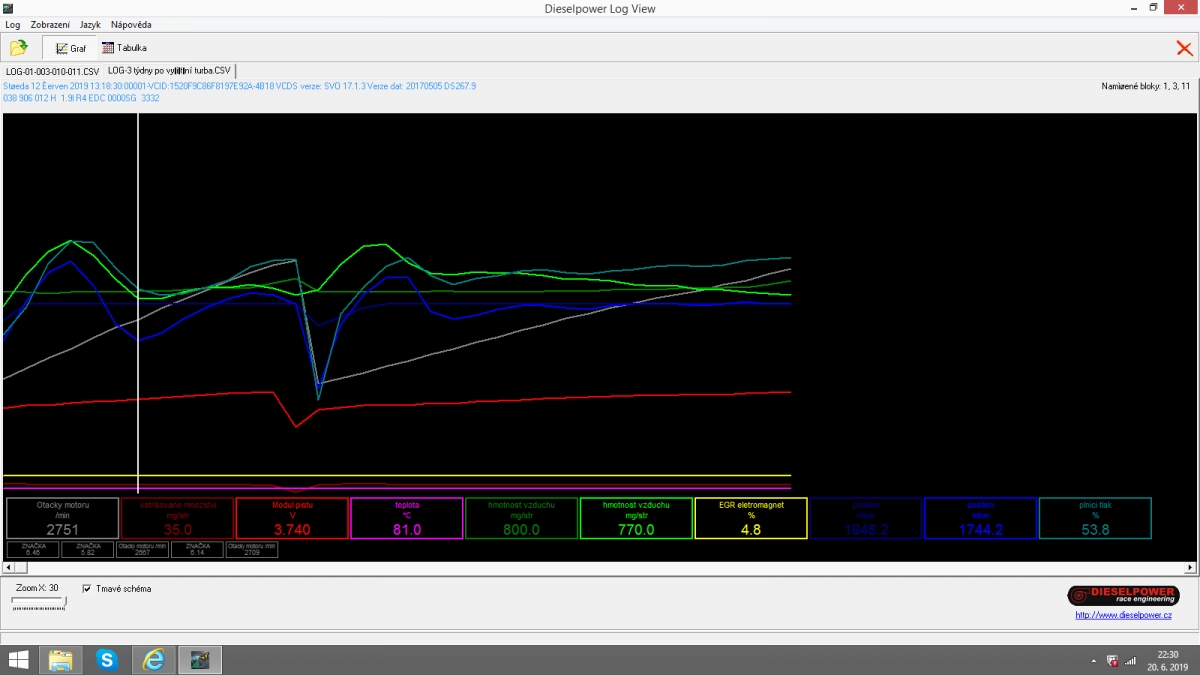Open the Zobrazení menu
The image size is (1200, 675).
coord(50,24)
